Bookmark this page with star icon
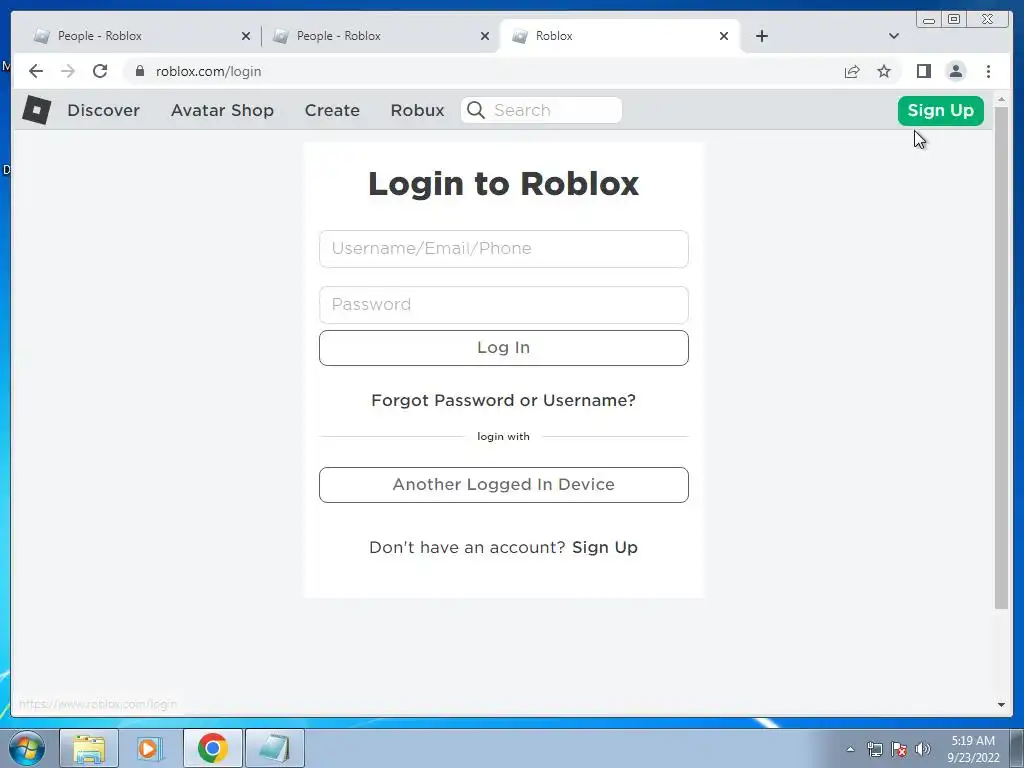 coord(884,71)
